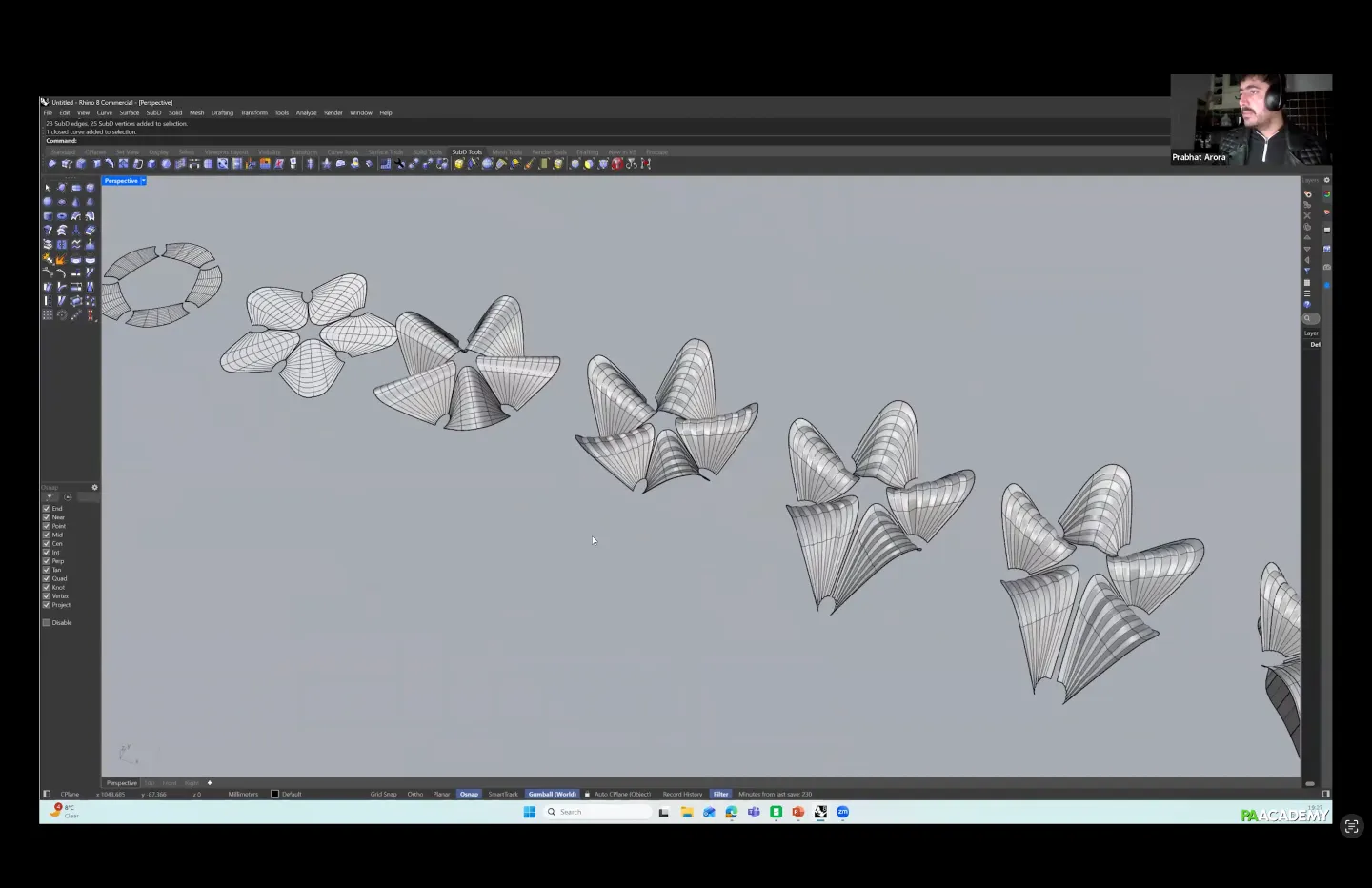Viewport: 1372px width, 888px height.
Task: Turn on Grid Snap in the status bar
Action: pyautogui.click(x=383, y=794)
